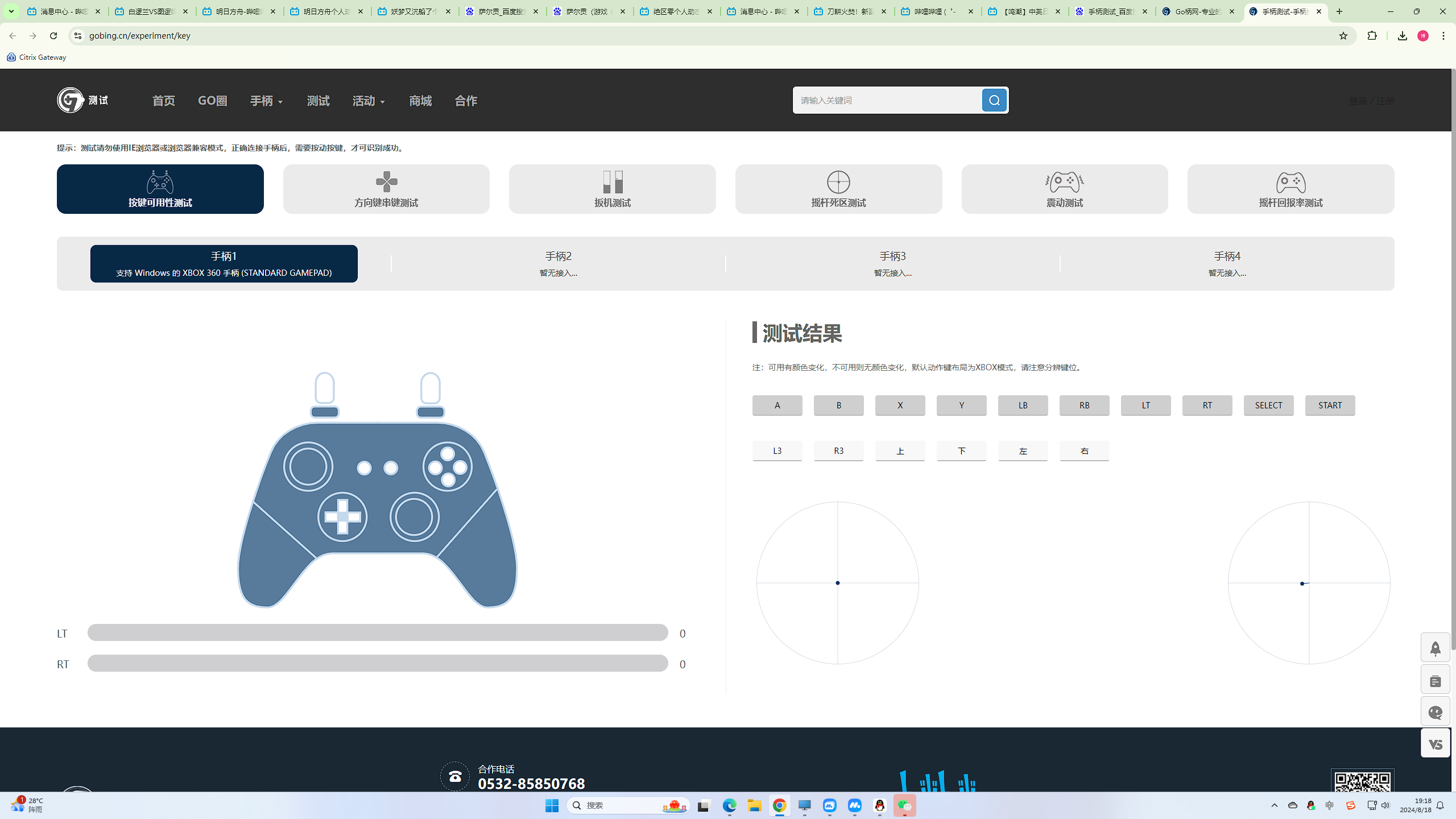Click the VS compare sidebar icon
This screenshot has width=1456, height=819.
click(1436, 743)
